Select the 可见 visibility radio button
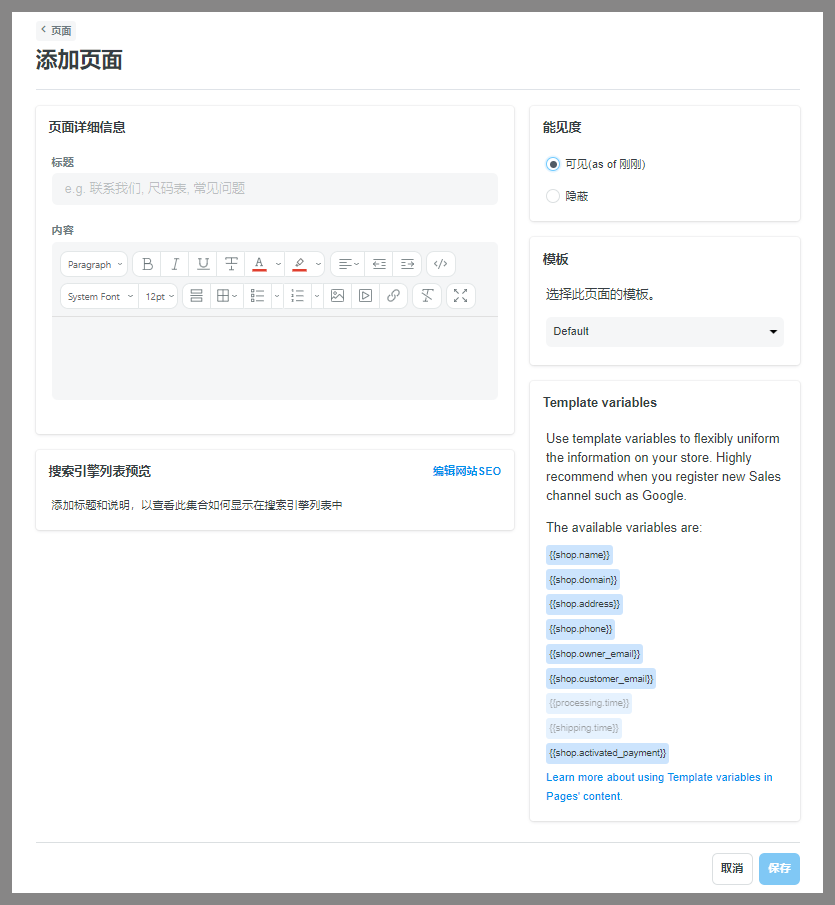 click(x=553, y=164)
